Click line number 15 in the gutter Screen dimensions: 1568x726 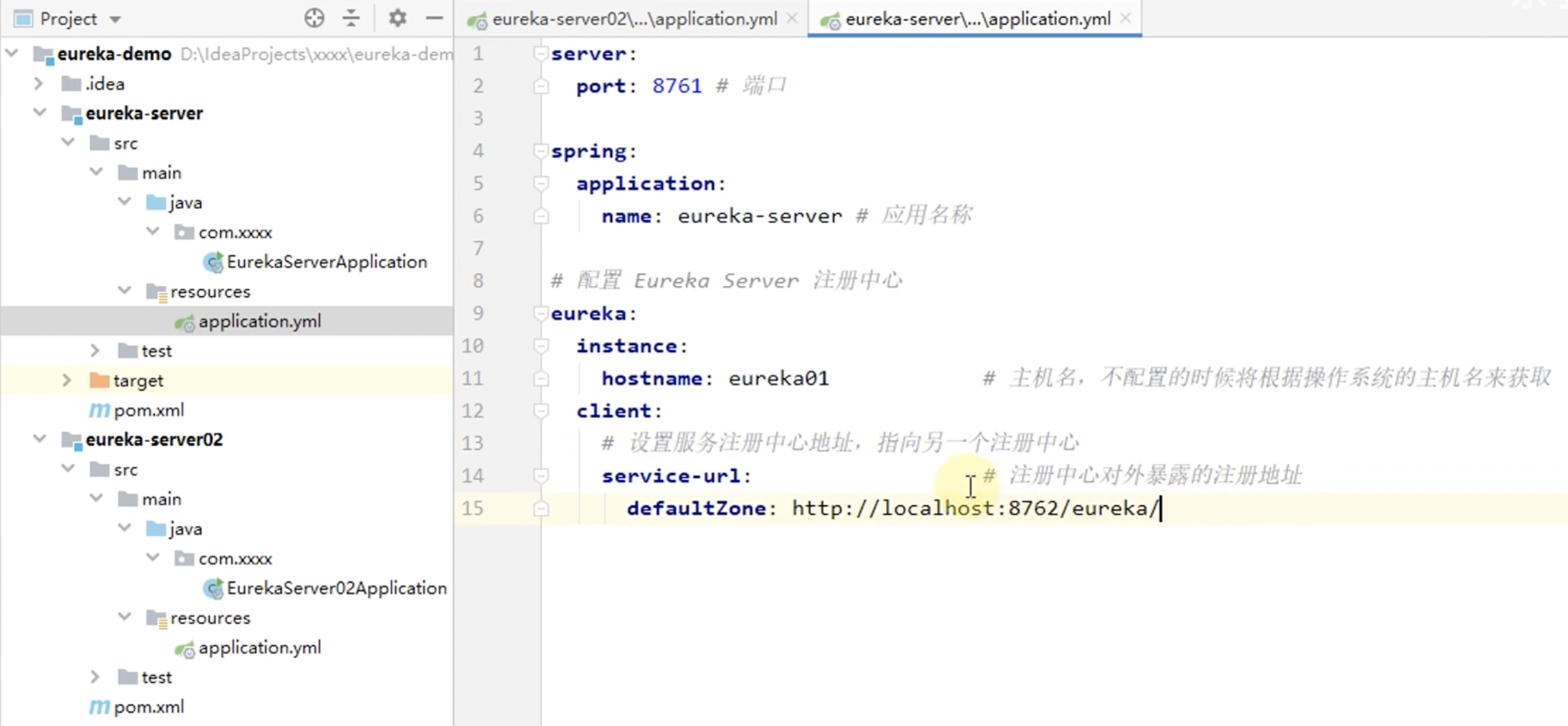click(x=472, y=508)
